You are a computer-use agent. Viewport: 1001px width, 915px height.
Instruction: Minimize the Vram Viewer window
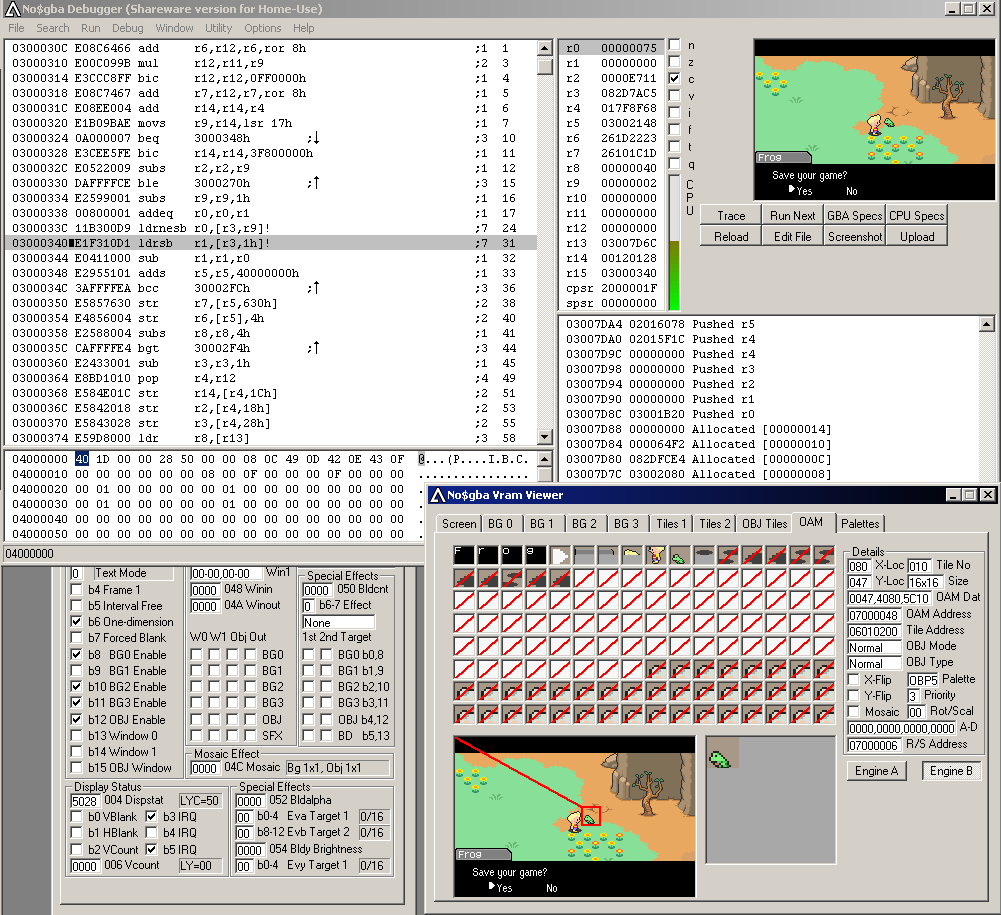coord(953,495)
